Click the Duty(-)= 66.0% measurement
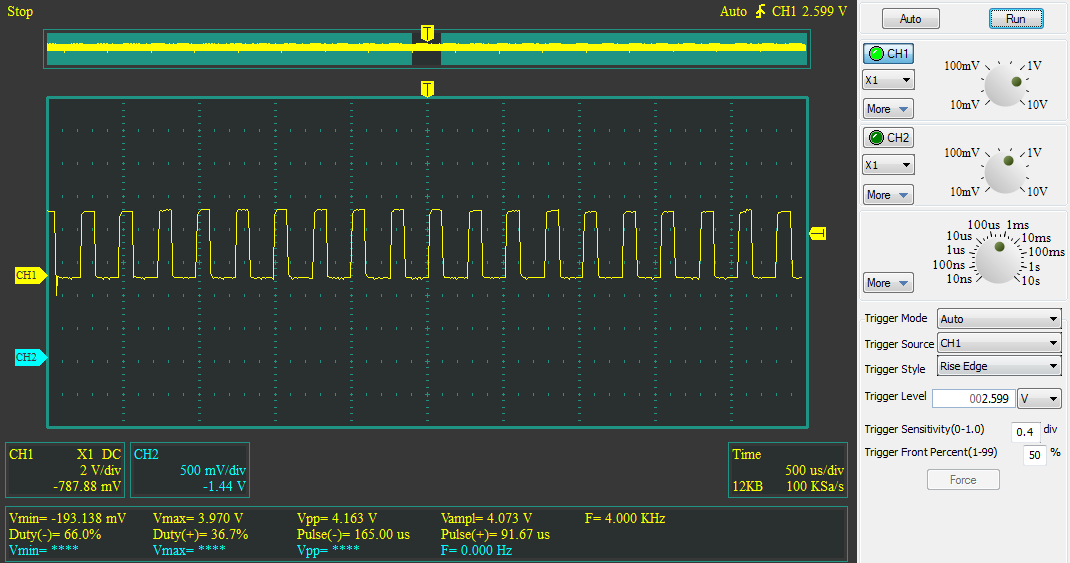This screenshot has width=1070, height=563. click(55, 534)
